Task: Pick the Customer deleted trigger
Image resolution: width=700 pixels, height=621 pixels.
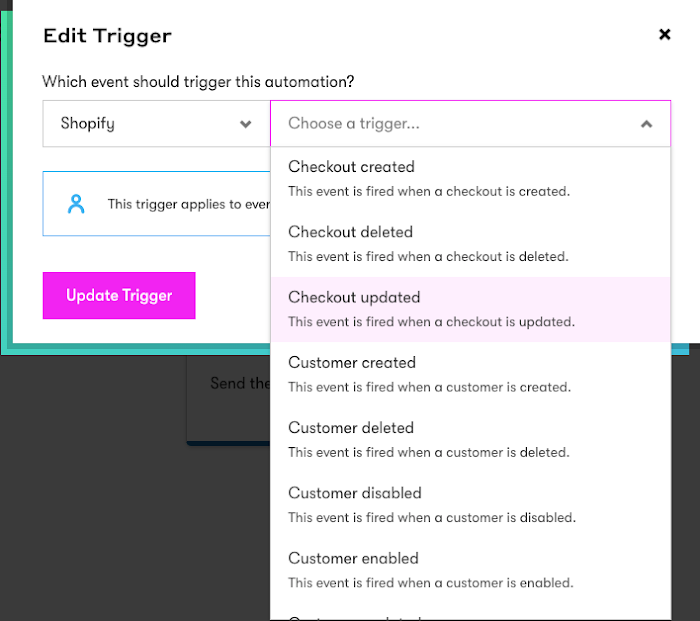Action: [470, 440]
